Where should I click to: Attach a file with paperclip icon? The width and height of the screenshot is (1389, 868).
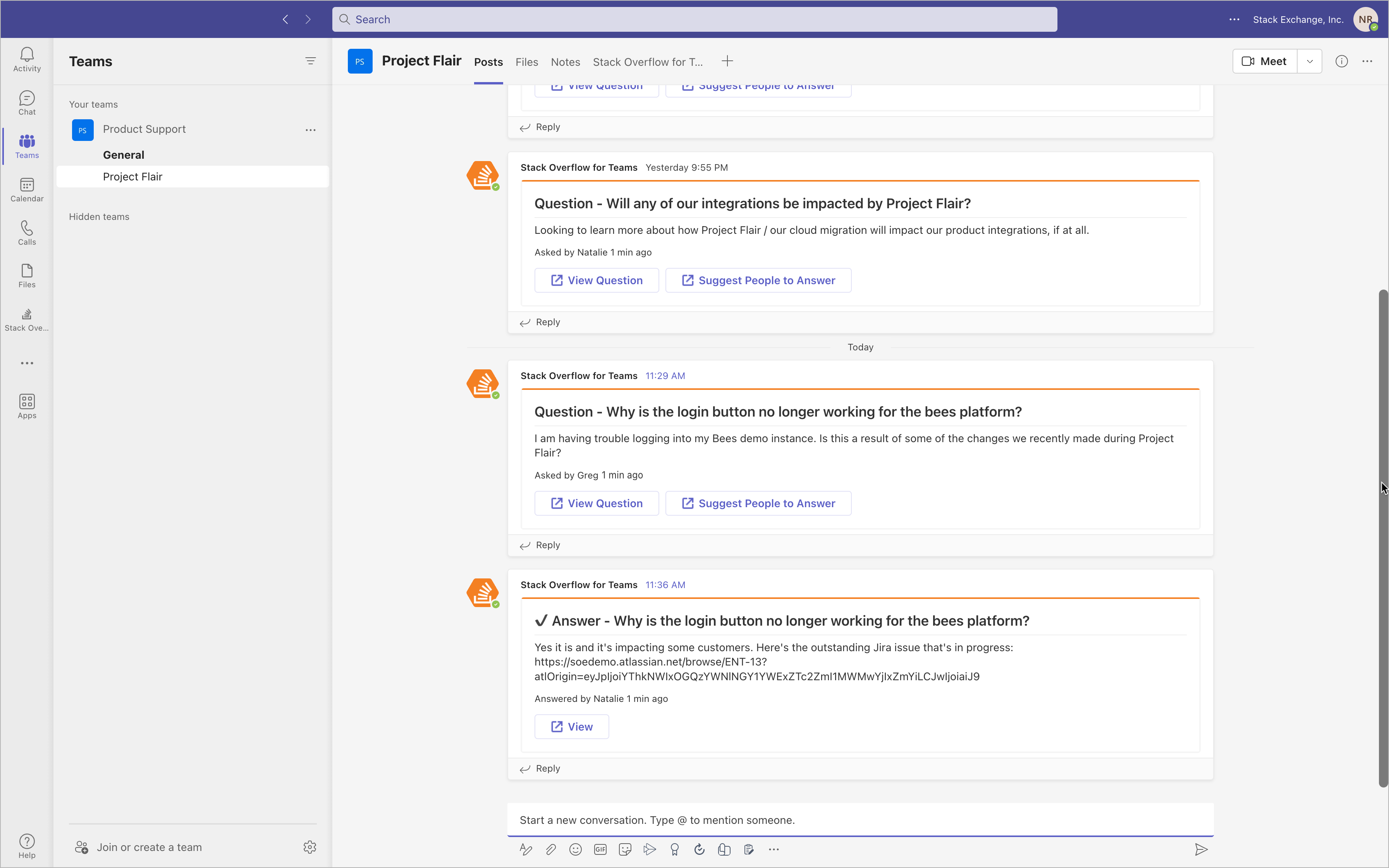pos(551,849)
